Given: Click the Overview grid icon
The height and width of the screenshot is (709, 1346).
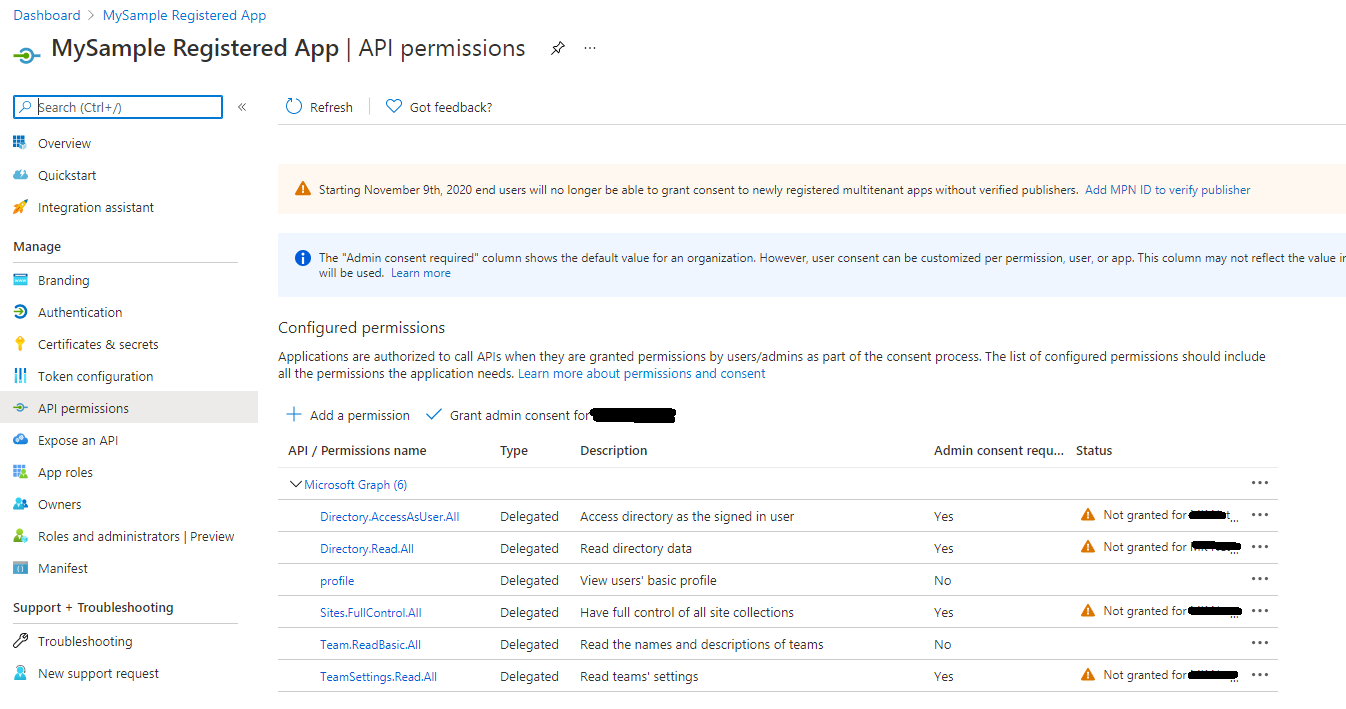Looking at the screenshot, I should tap(20, 143).
